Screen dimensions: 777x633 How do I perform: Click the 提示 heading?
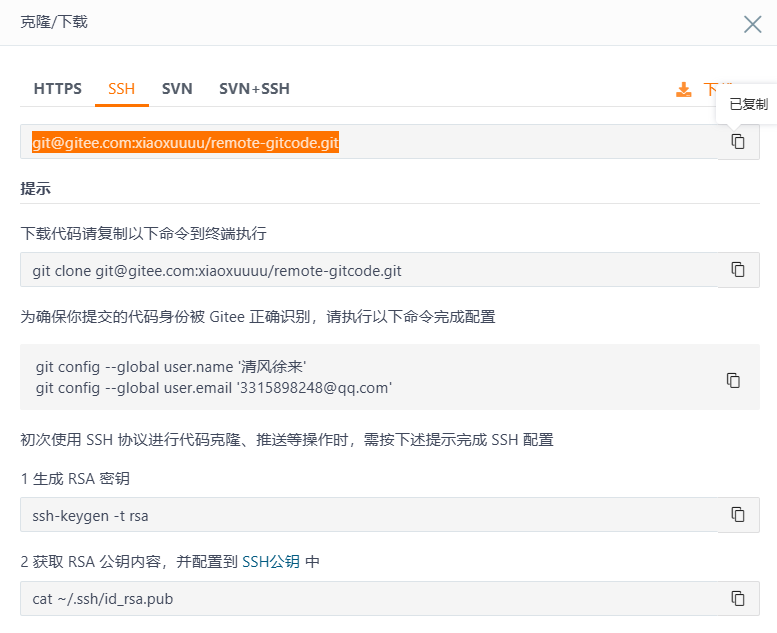click(35, 188)
